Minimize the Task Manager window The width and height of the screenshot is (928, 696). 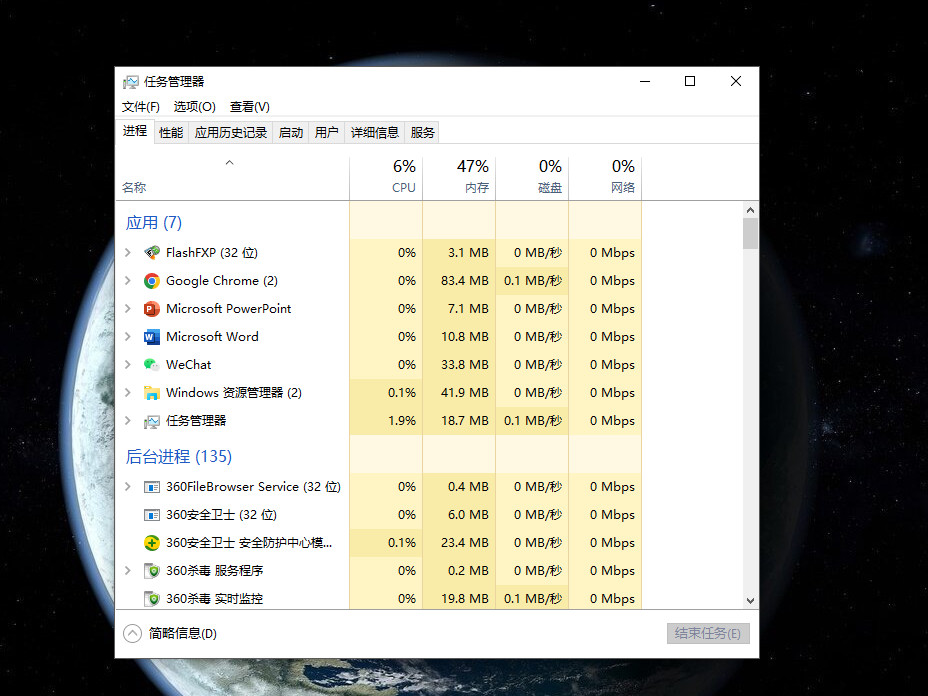point(645,82)
